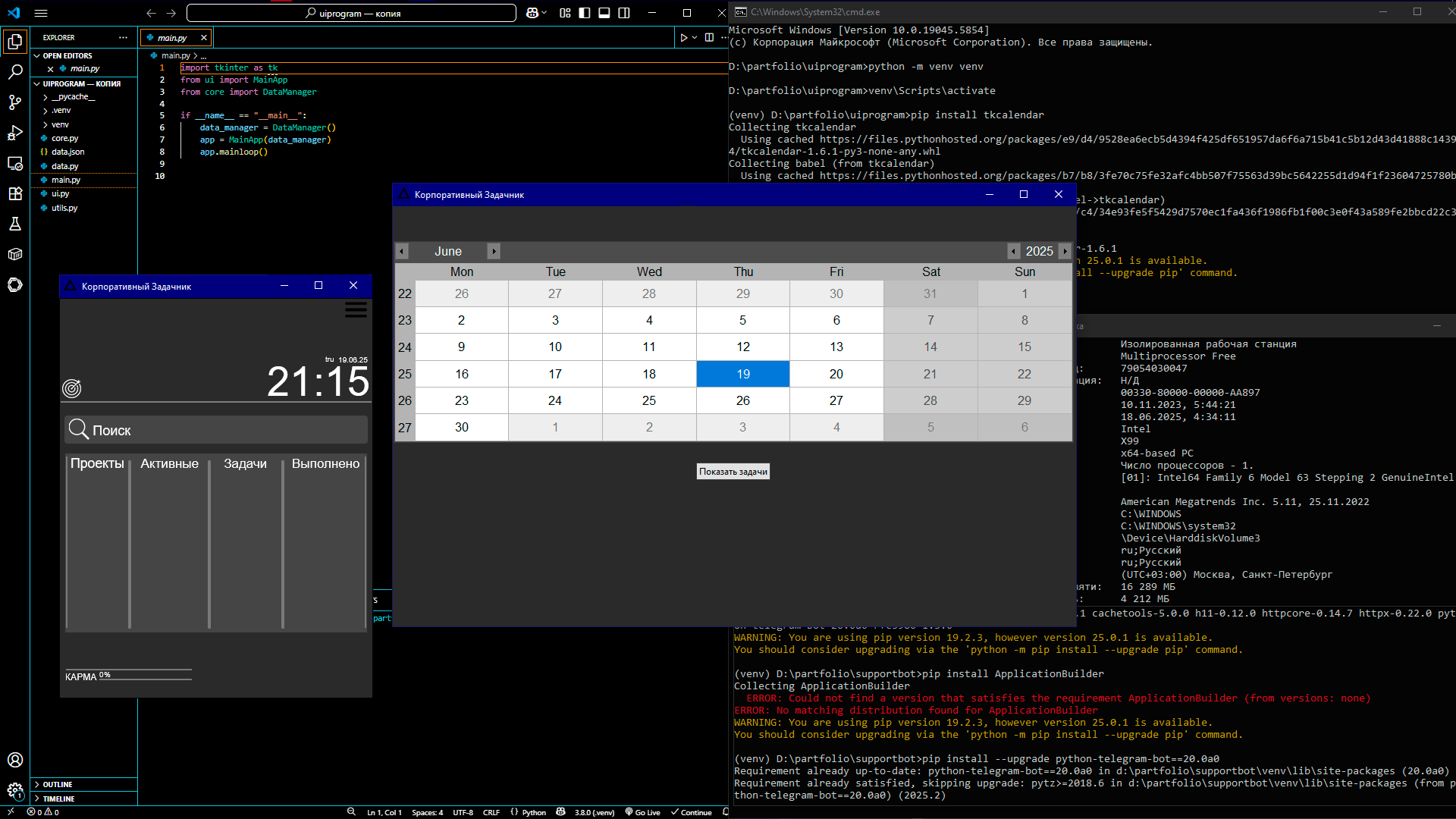Open Extensions view in activity bar
Image resolution: width=1456 pixels, height=819 pixels.
pyautogui.click(x=15, y=193)
